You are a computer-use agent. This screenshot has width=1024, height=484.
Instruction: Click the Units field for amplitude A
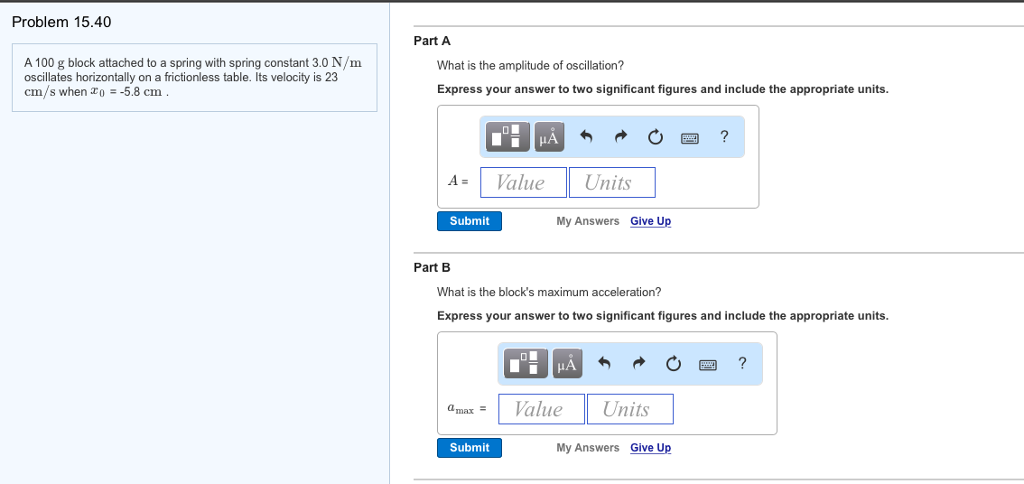tap(612, 182)
